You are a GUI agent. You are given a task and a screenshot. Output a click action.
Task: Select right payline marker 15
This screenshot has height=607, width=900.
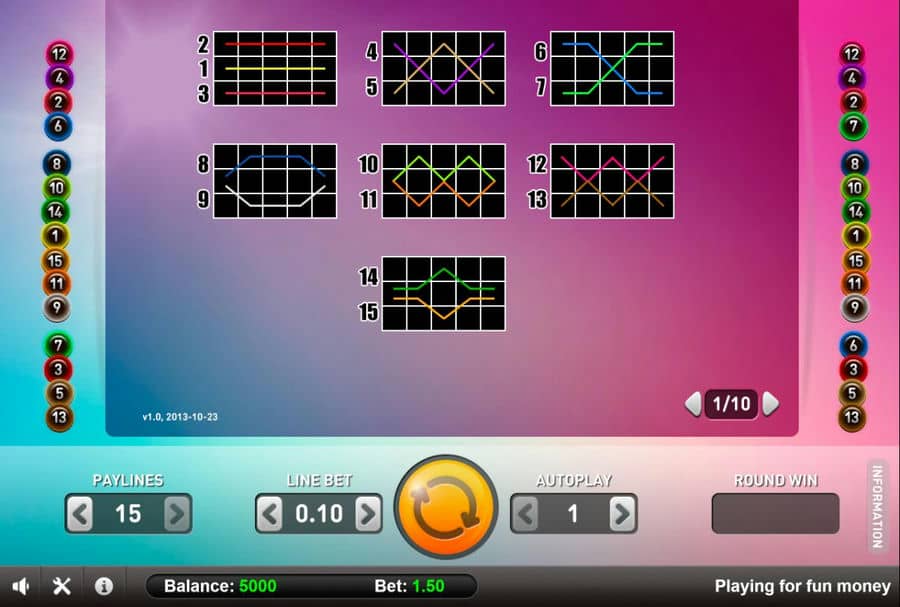click(856, 260)
